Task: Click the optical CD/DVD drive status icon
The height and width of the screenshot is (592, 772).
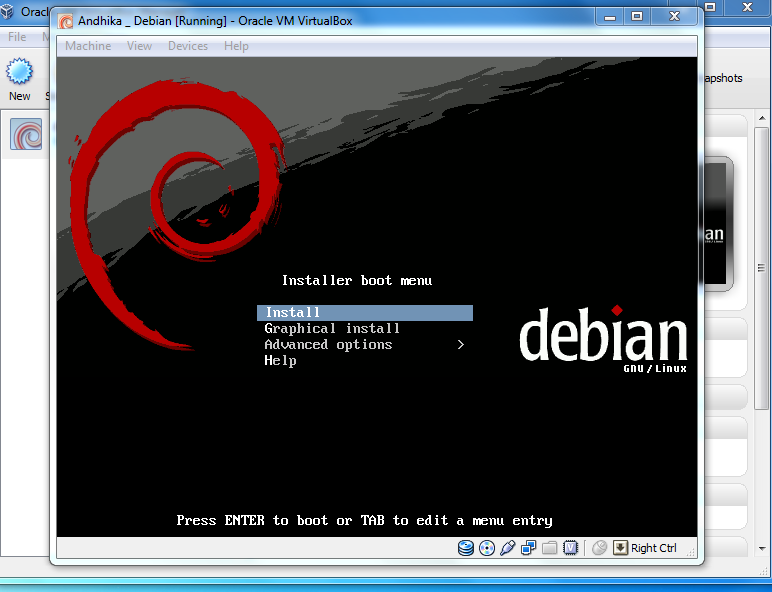Action: coord(486,548)
